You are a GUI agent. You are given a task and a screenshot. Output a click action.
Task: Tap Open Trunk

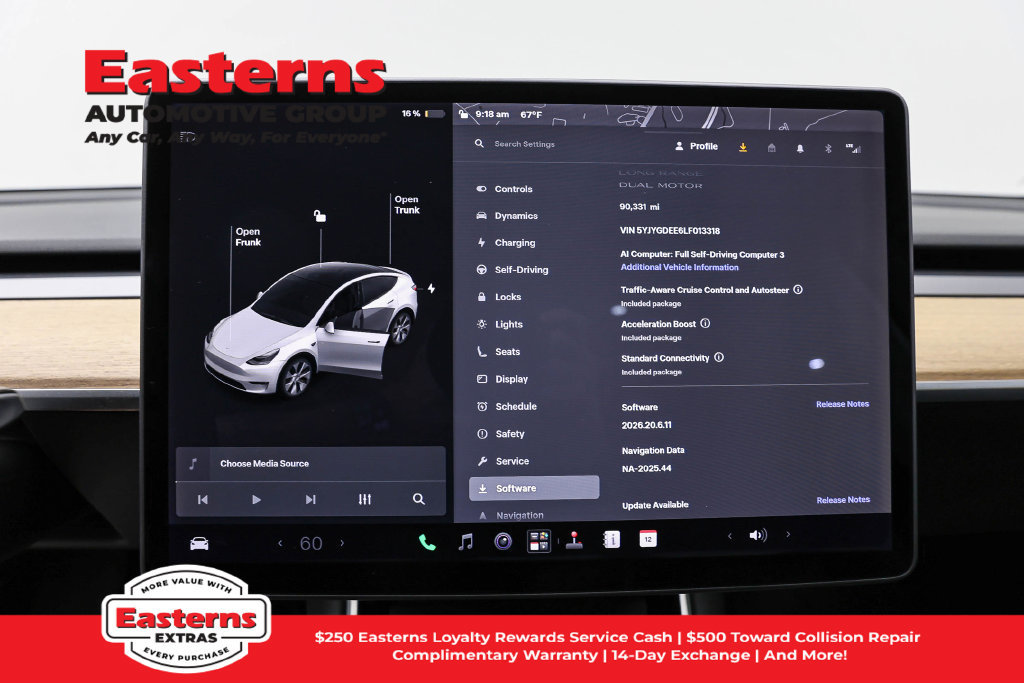[x=407, y=204]
